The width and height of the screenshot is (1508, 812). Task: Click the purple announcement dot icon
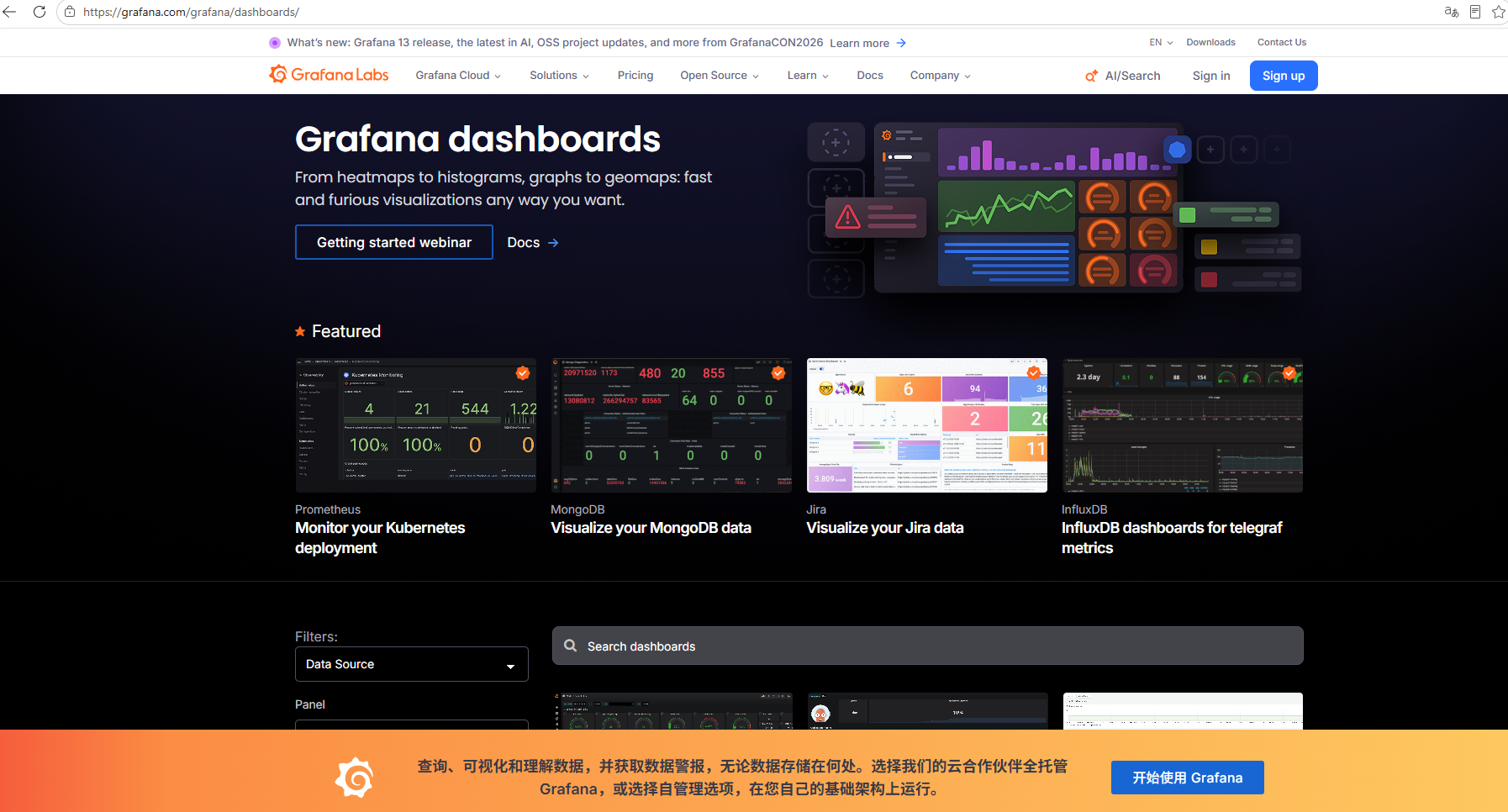(275, 43)
